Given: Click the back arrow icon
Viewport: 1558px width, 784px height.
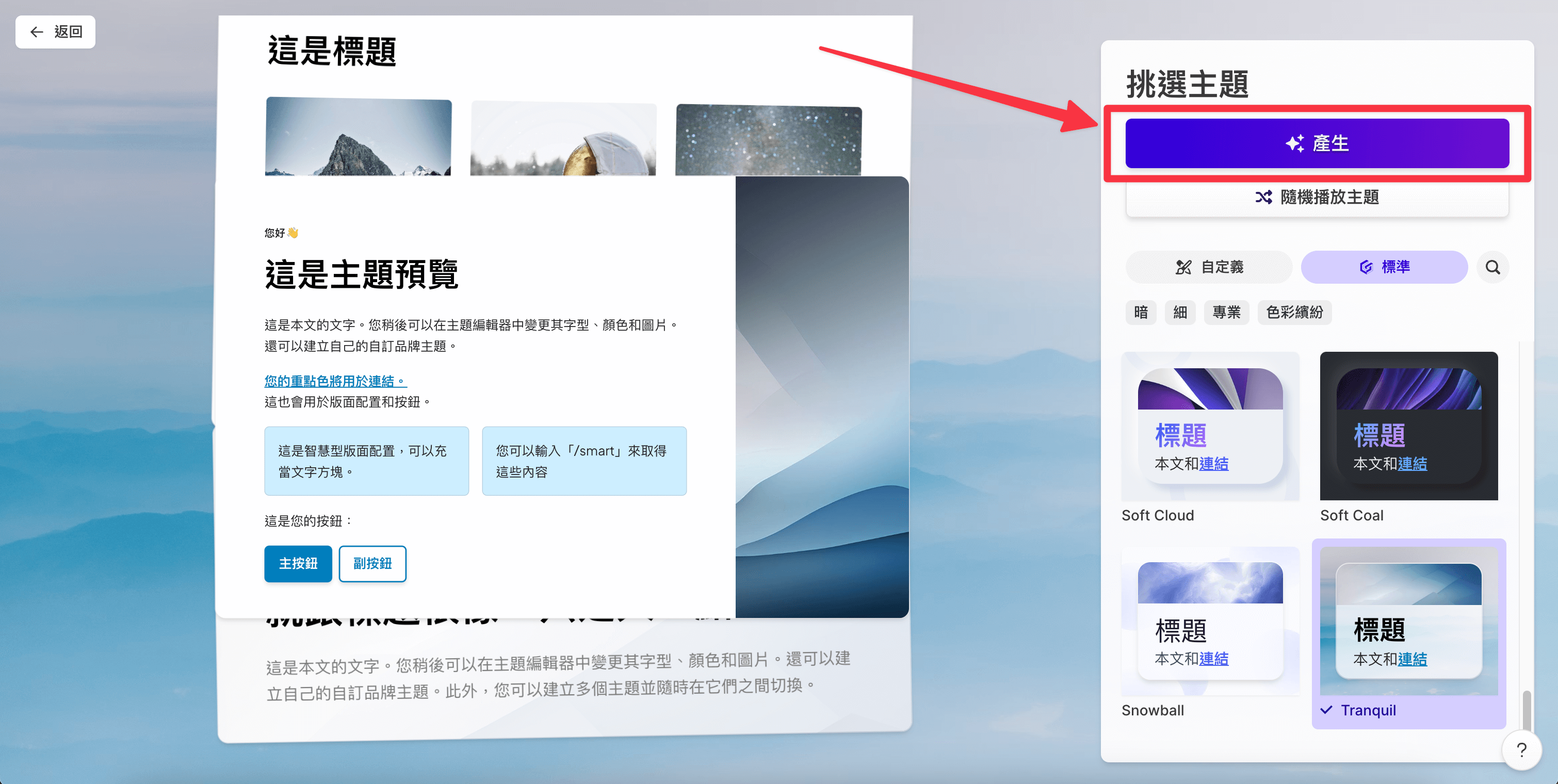Looking at the screenshot, I should tap(36, 32).
